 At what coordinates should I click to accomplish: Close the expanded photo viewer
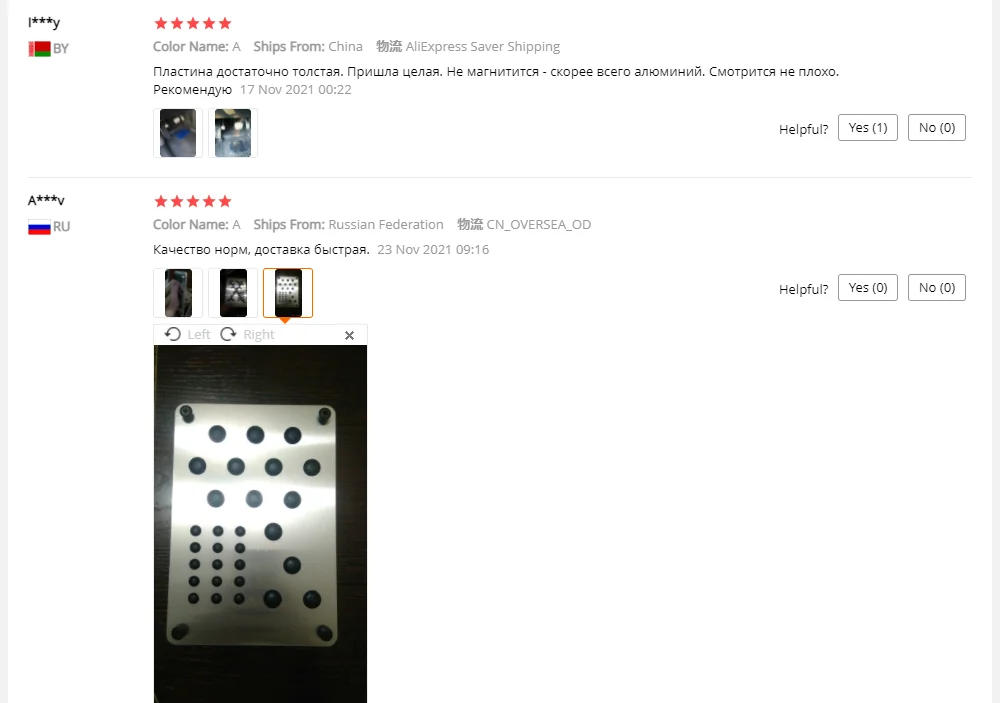(349, 335)
